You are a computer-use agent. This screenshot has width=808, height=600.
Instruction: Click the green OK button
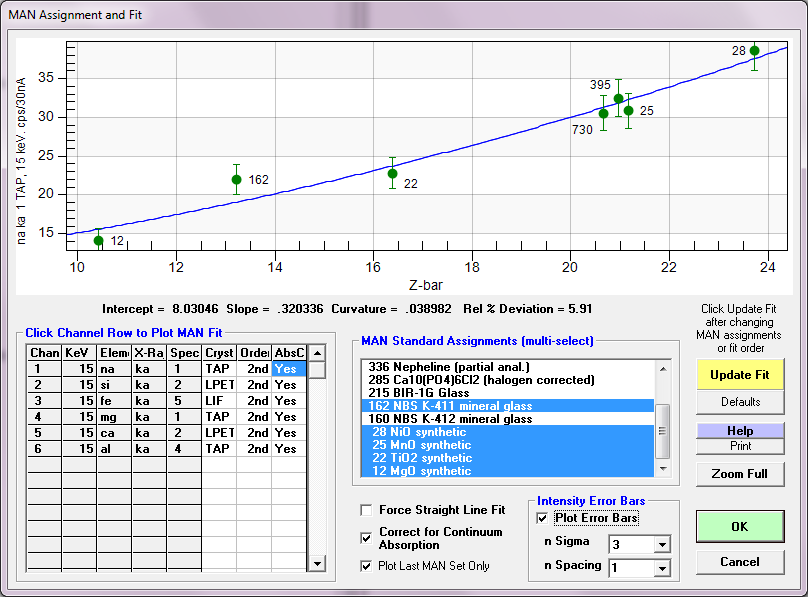(x=740, y=526)
